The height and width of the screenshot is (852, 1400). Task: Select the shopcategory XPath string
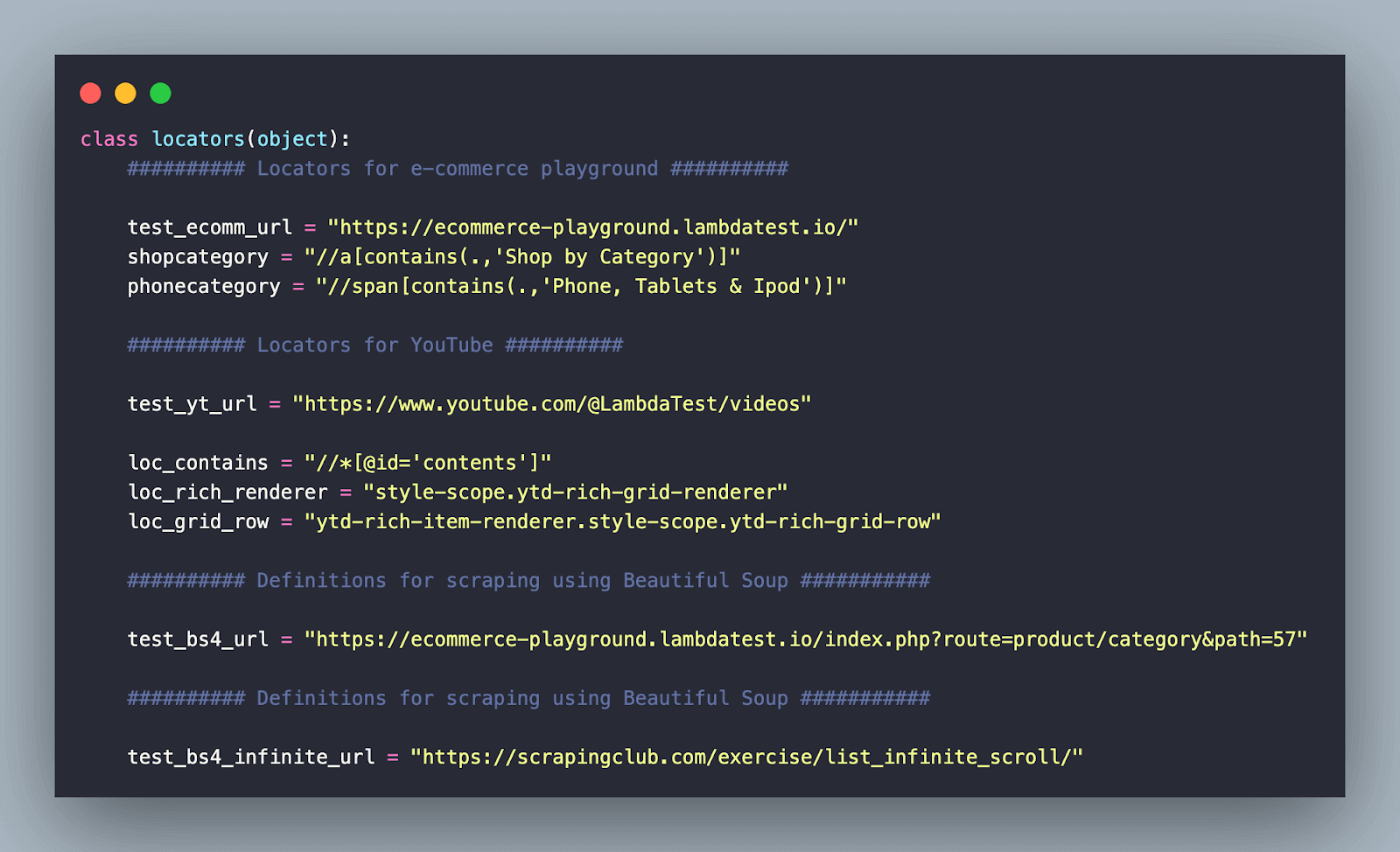click(x=522, y=256)
